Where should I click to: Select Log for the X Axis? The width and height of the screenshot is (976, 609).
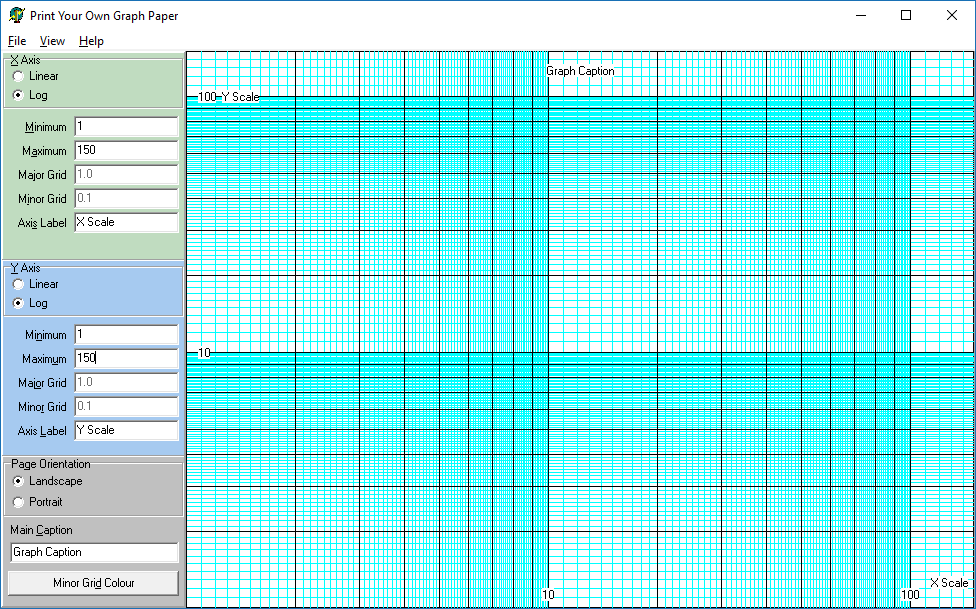click(x=19, y=95)
